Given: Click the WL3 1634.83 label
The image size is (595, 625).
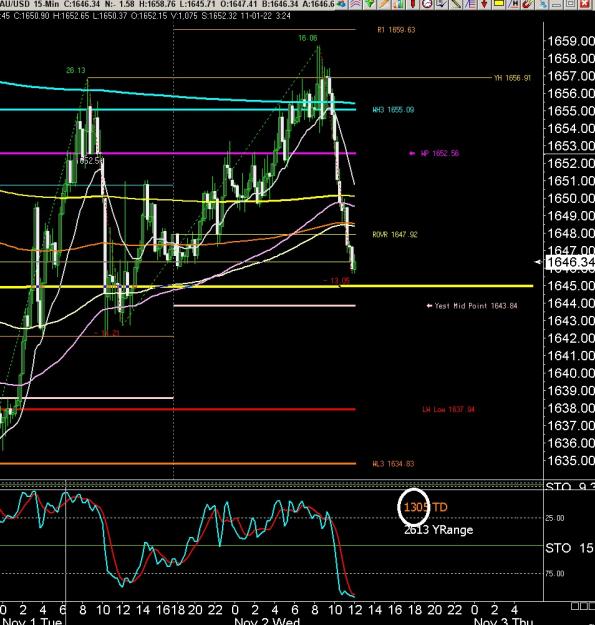Looking at the screenshot, I should click(x=393, y=464).
